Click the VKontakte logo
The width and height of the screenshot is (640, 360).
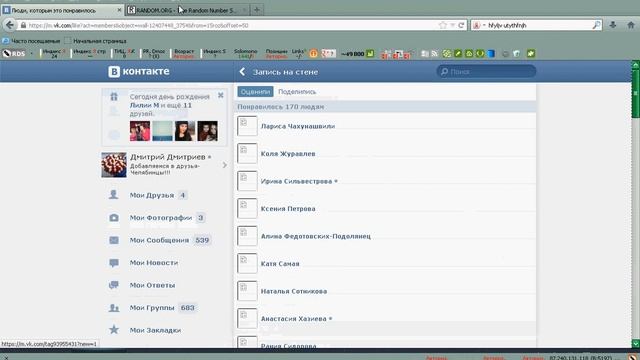[139, 71]
